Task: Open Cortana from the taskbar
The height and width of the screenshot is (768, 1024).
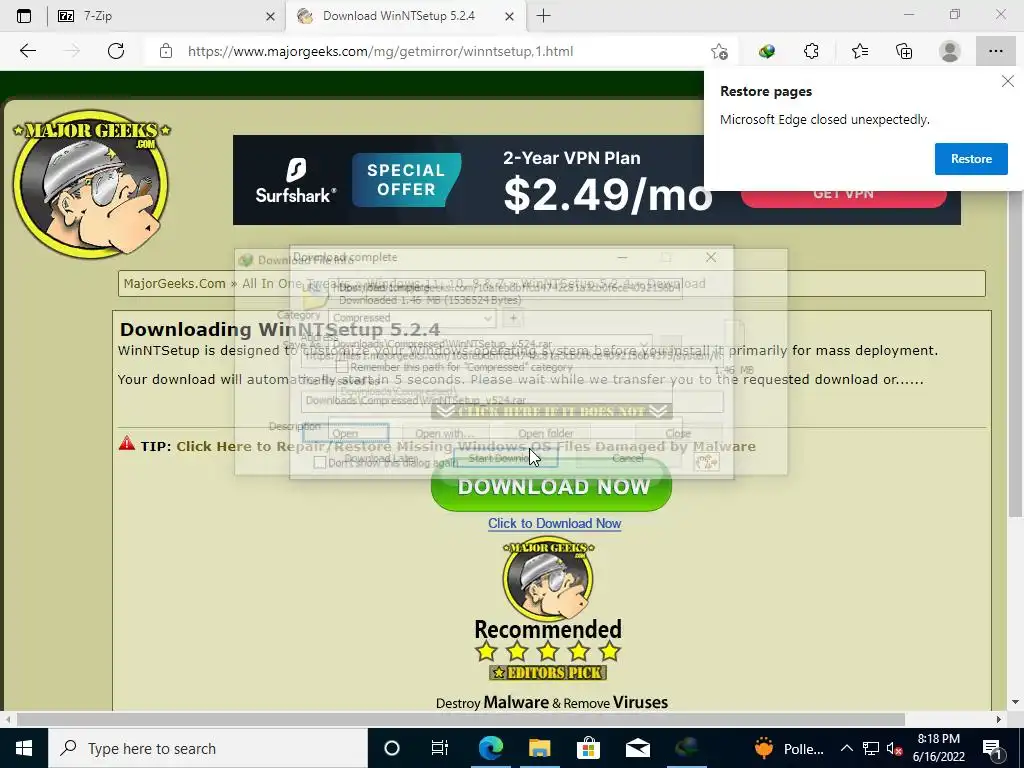Action: (x=392, y=748)
